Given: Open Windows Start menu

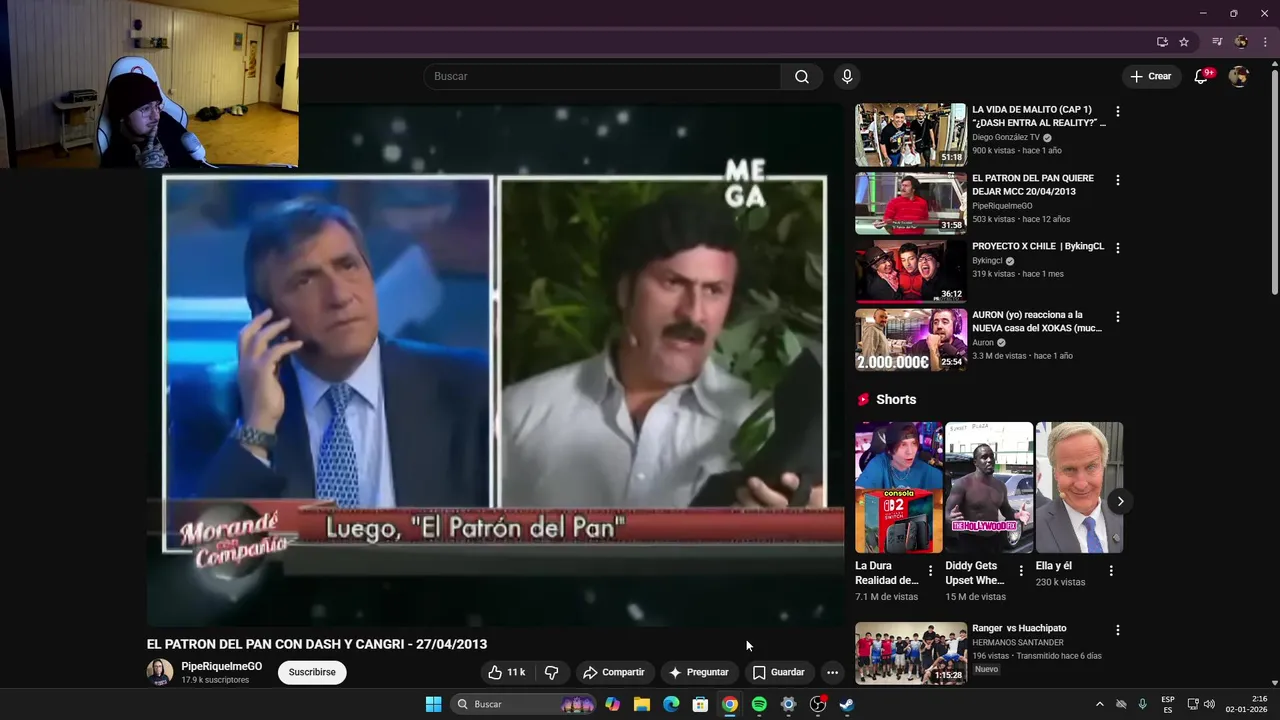Looking at the screenshot, I should pyautogui.click(x=433, y=705).
